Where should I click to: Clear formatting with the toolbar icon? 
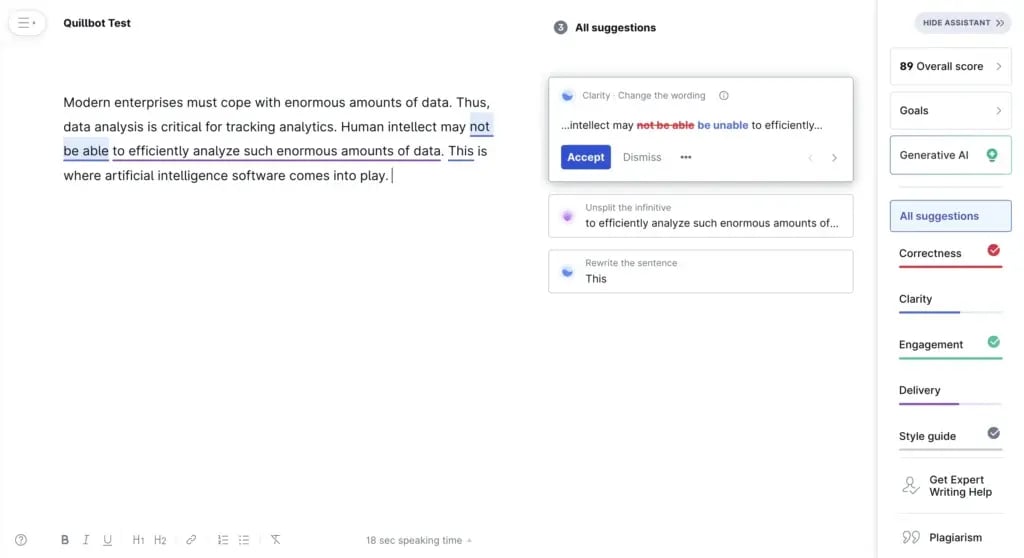pos(275,540)
